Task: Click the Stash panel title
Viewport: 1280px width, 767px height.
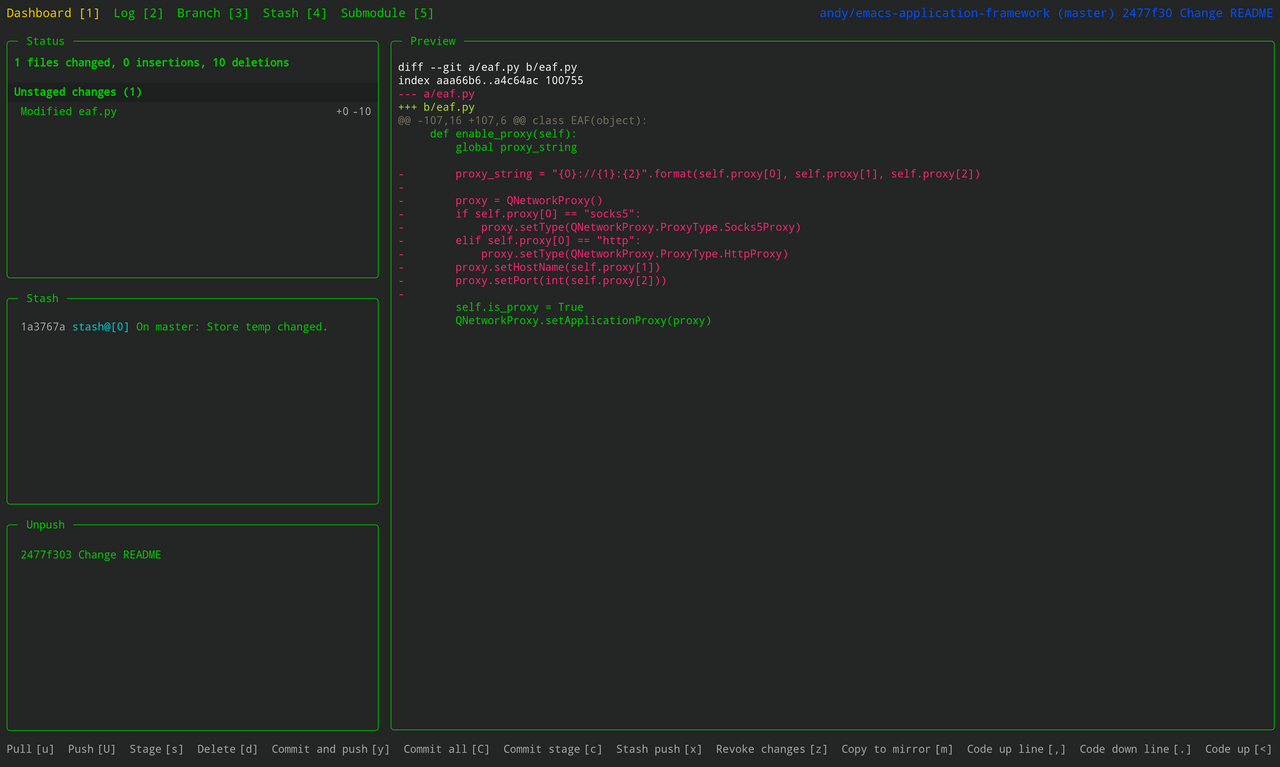Action: [x=42, y=298]
